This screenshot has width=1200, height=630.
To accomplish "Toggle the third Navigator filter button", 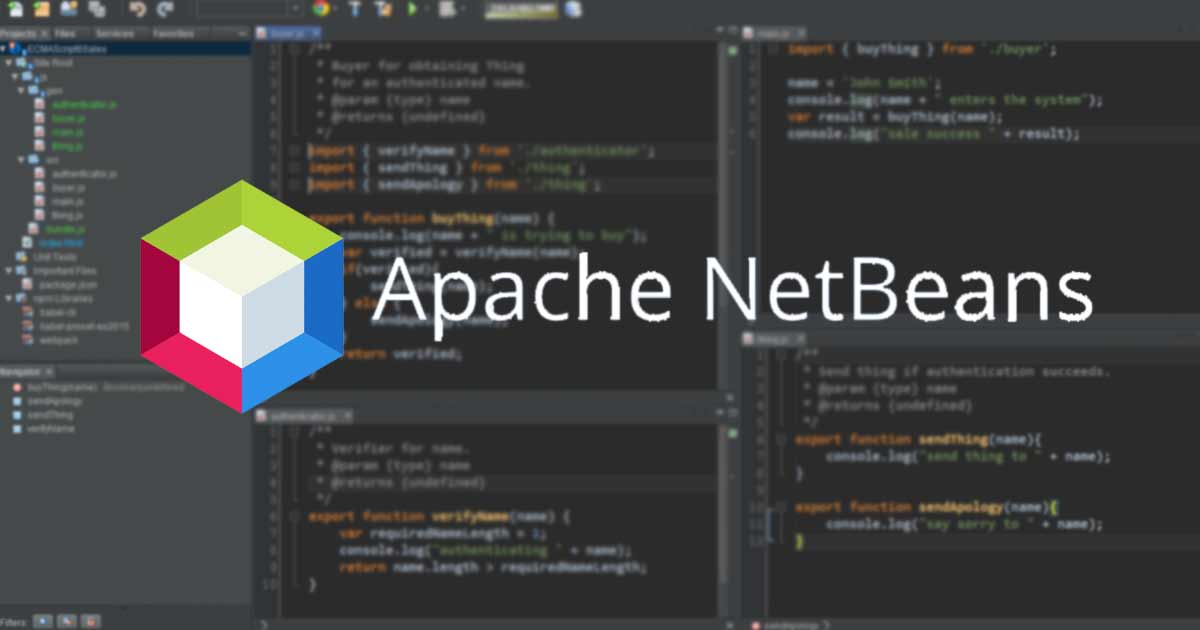I will [90, 621].
